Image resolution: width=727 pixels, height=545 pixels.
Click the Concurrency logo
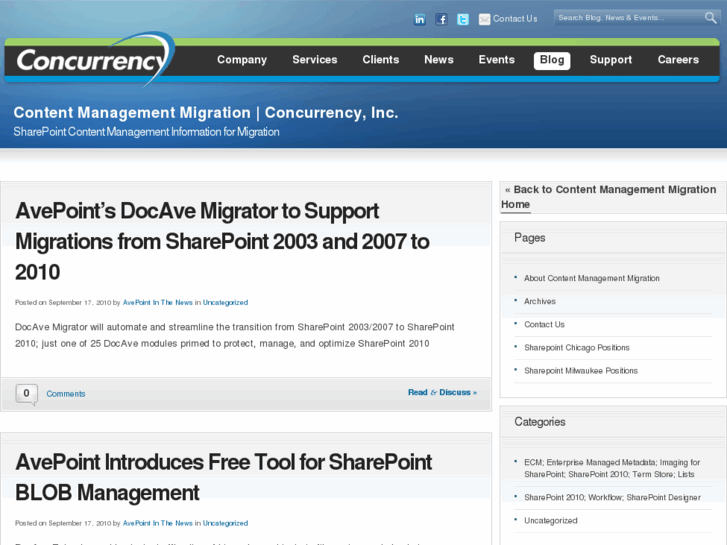click(x=95, y=59)
